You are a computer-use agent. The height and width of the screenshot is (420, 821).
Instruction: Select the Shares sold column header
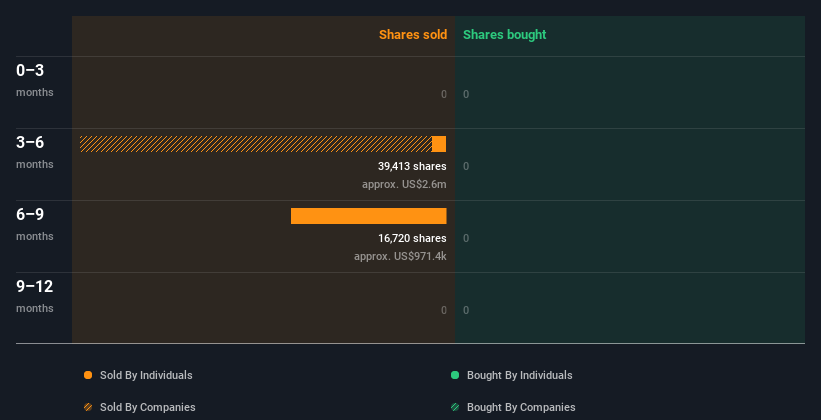point(412,35)
